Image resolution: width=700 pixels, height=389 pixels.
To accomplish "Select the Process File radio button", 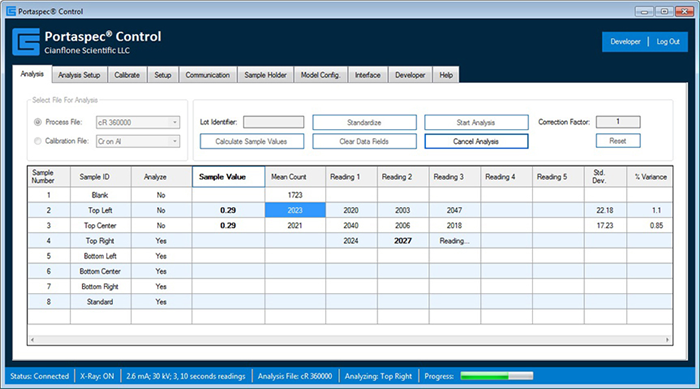I will (x=38, y=122).
